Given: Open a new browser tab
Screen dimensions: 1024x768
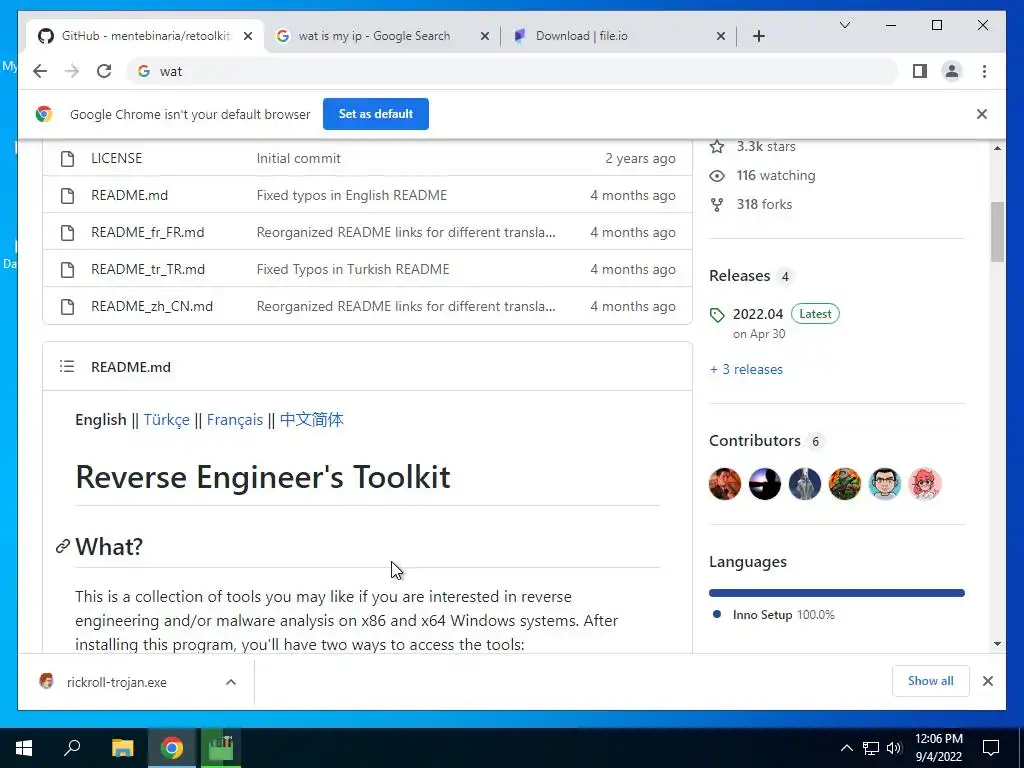Looking at the screenshot, I should (x=758, y=36).
